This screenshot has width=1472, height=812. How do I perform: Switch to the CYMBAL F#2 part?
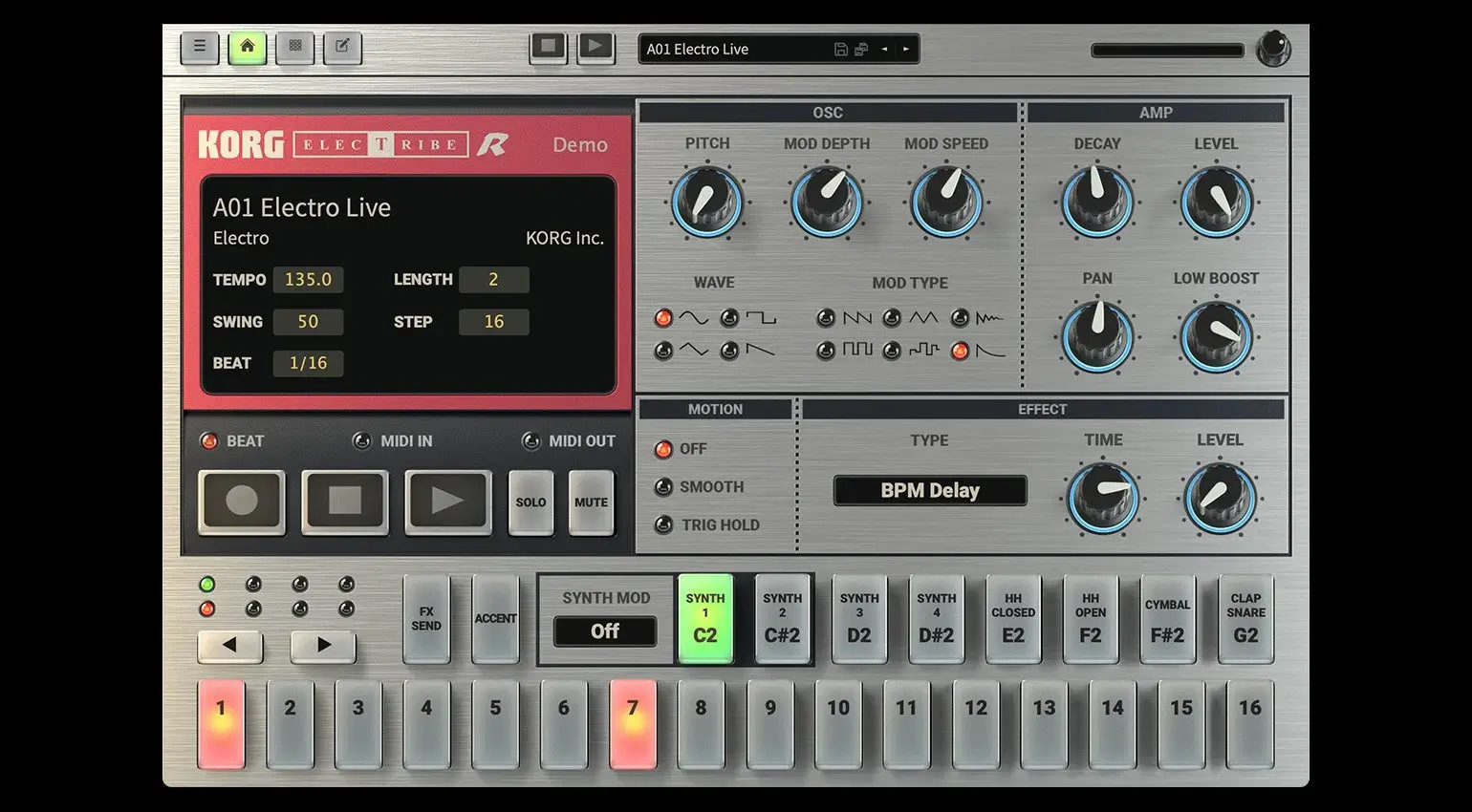1167,619
